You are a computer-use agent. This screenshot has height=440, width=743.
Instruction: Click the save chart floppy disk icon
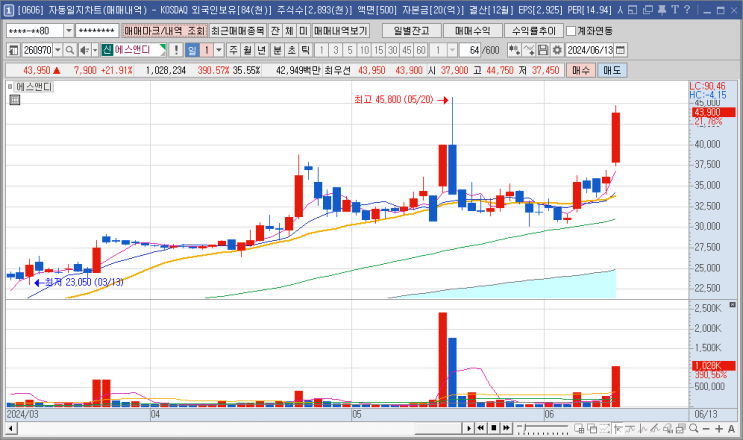pyautogui.click(x=543, y=50)
